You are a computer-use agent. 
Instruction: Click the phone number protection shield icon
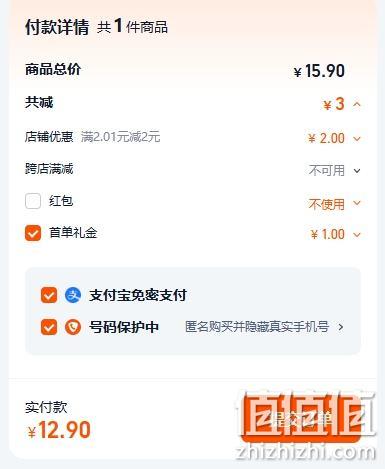73,327
